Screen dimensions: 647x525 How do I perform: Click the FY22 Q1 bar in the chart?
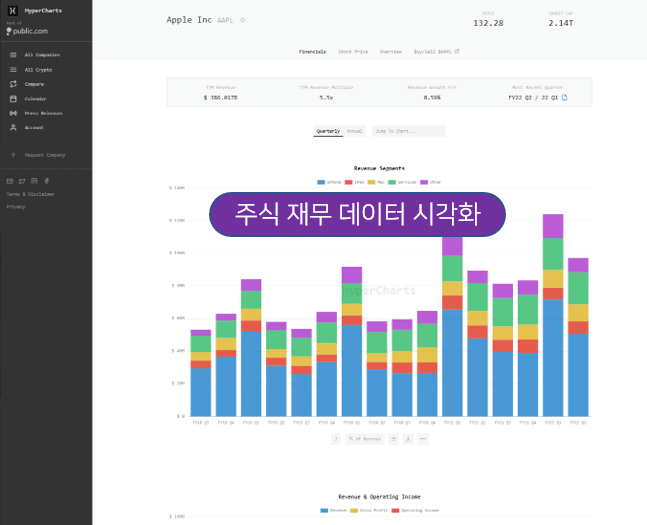click(x=553, y=315)
